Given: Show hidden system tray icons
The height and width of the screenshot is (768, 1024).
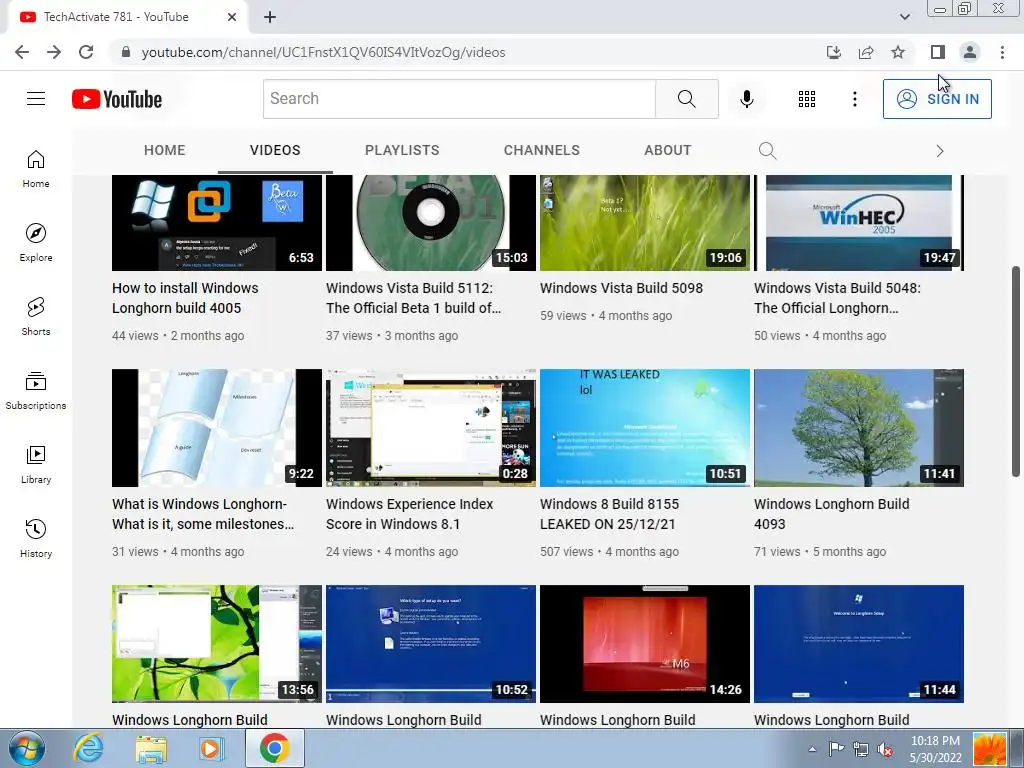Looking at the screenshot, I should click(812, 749).
